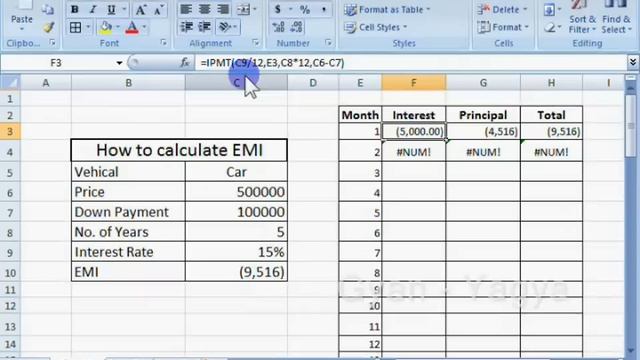This screenshot has width=640, height=360.
Task: Open underline style dropdown arrow
Action: [x=124, y=9]
